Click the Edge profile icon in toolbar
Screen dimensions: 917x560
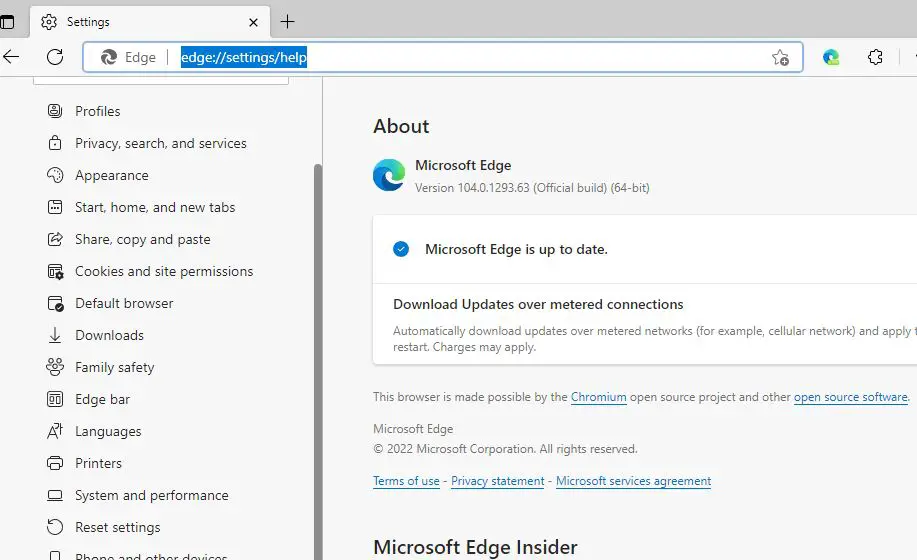[x=831, y=57]
